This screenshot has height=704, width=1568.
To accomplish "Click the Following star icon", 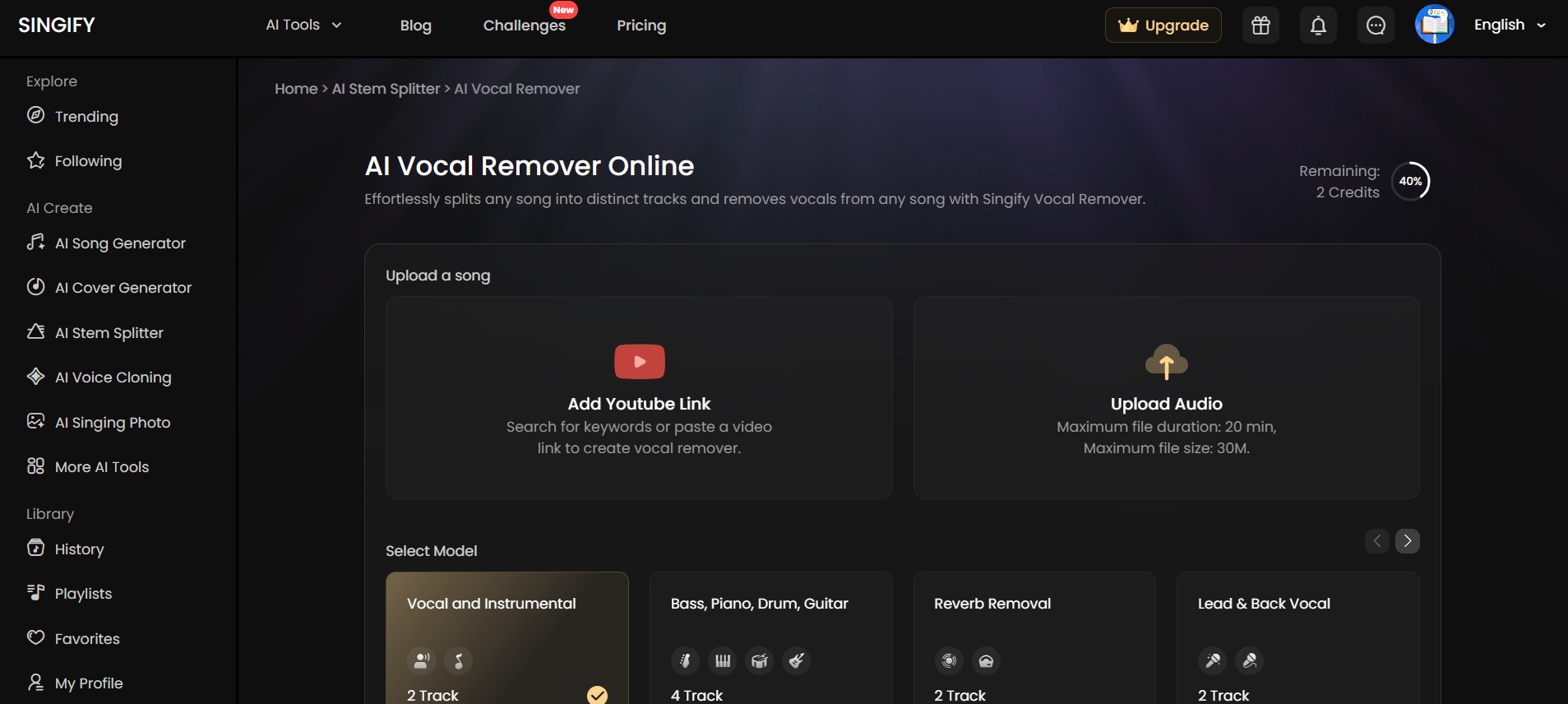I will (35, 160).
